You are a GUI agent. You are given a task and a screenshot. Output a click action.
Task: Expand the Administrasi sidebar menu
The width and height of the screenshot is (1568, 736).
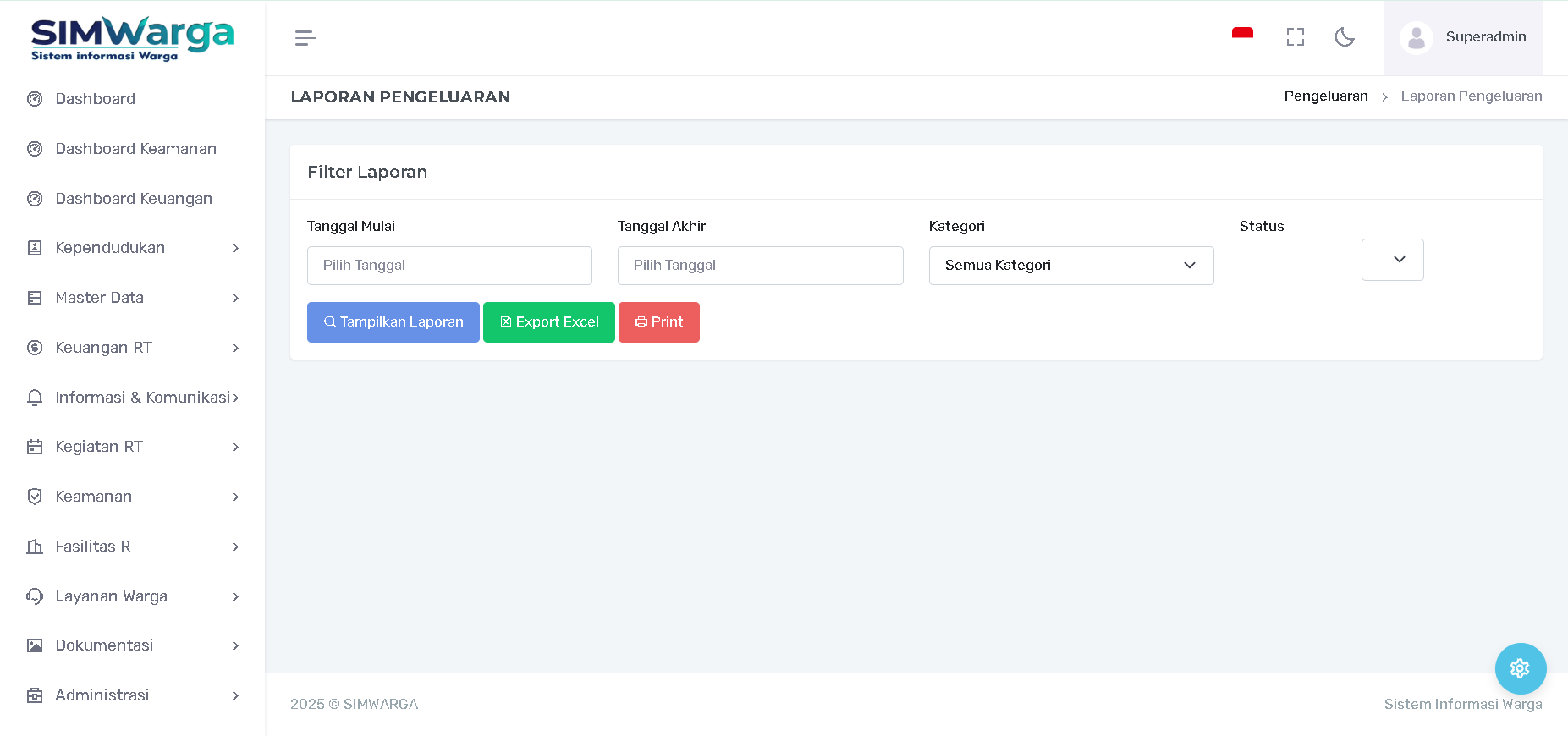[x=133, y=695]
